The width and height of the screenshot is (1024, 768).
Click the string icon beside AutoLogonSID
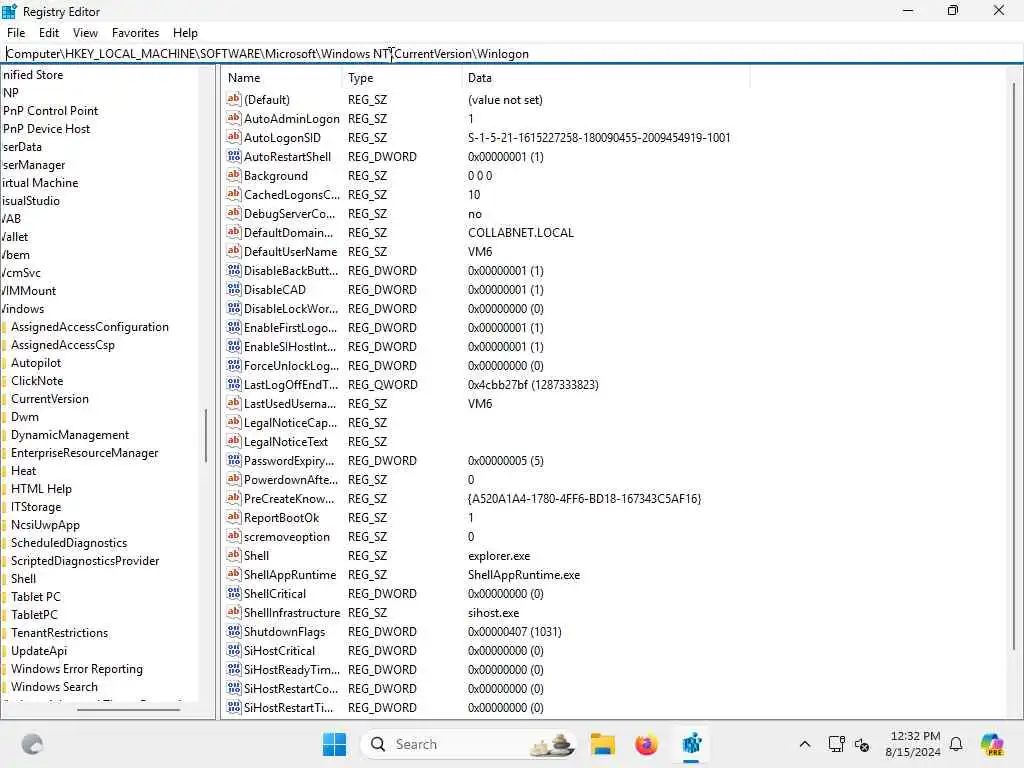point(234,137)
